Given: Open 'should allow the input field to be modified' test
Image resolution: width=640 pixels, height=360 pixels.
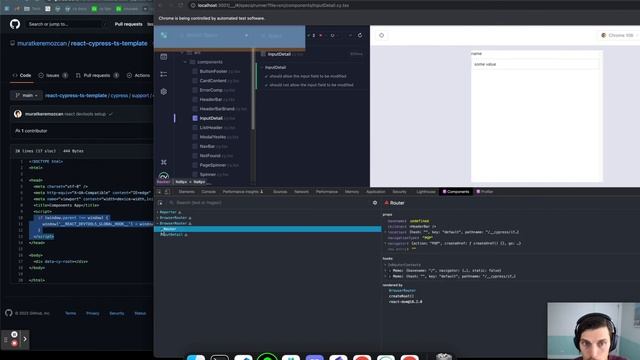Looking at the screenshot, I should coord(308,76).
